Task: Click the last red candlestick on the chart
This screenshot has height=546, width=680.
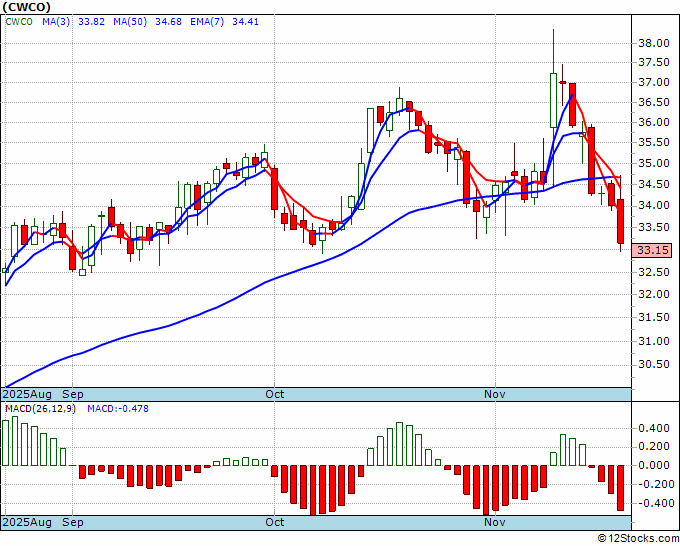Action: [x=621, y=221]
